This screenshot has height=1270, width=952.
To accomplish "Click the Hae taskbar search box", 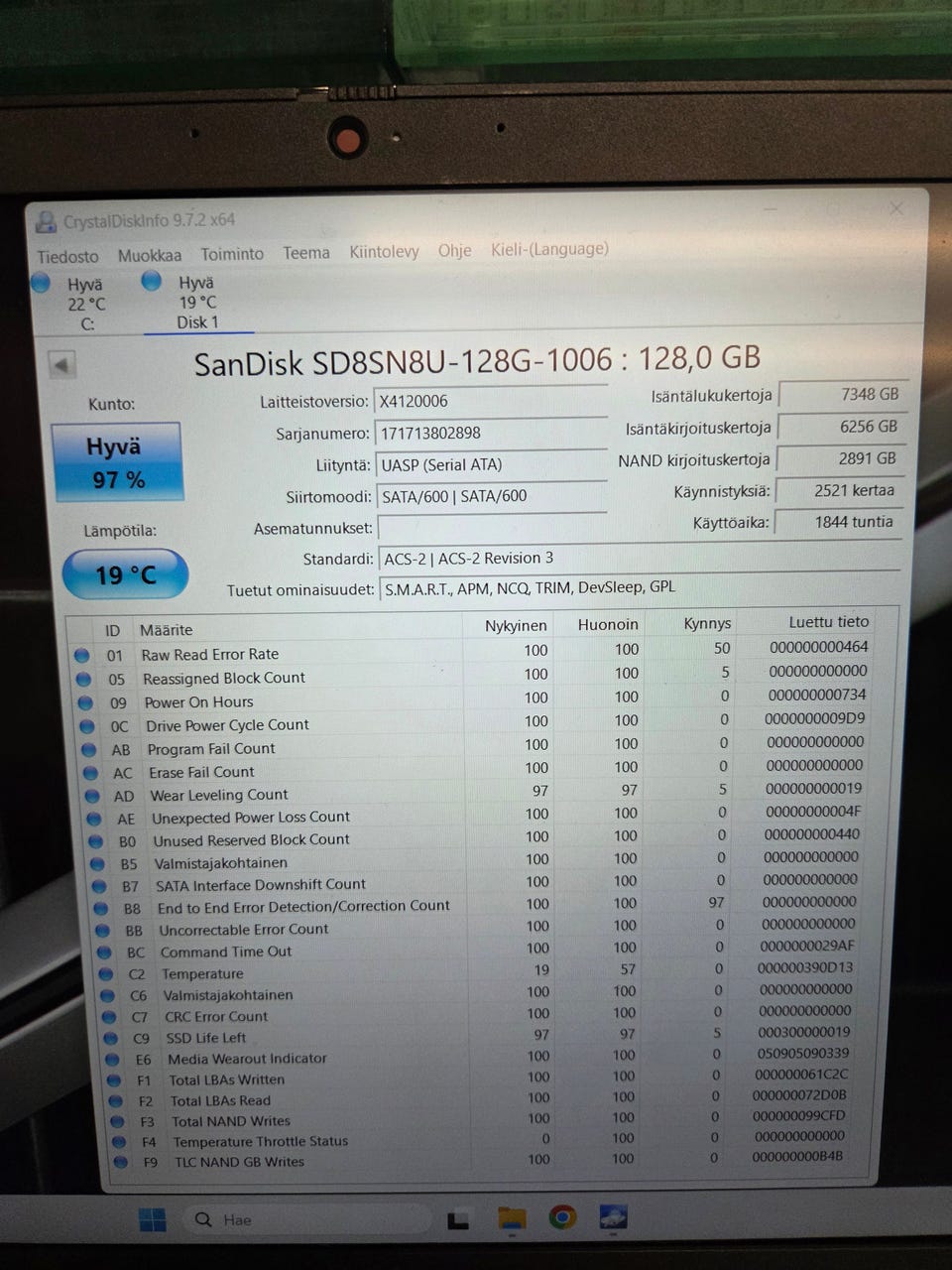I will click(307, 1219).
